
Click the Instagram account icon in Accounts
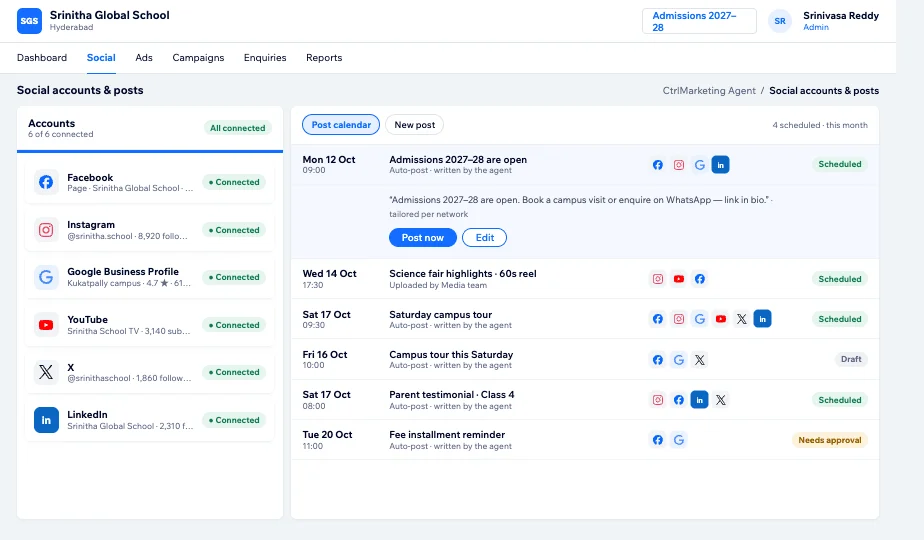tap(46, 230)
